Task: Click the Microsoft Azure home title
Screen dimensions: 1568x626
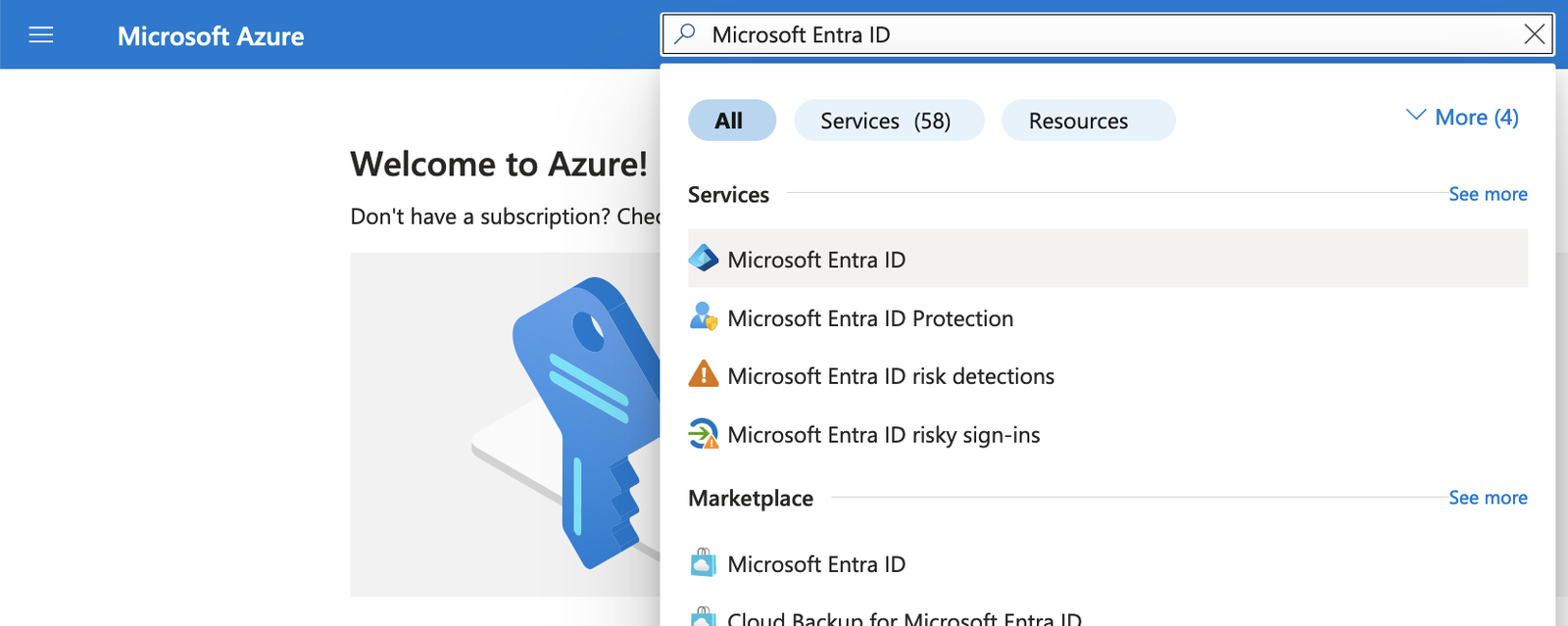Action: [x=211, y=36]
